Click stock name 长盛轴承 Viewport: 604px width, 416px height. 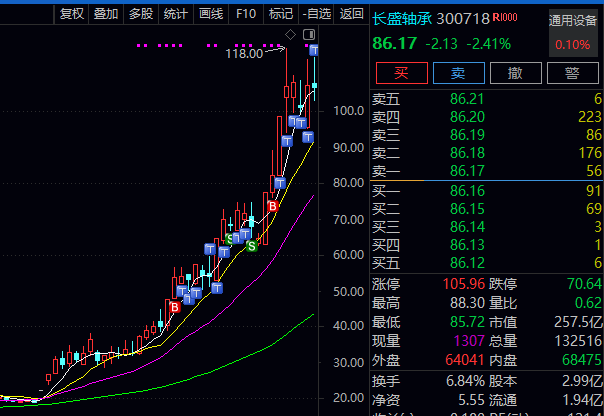[x=402, y=18]
